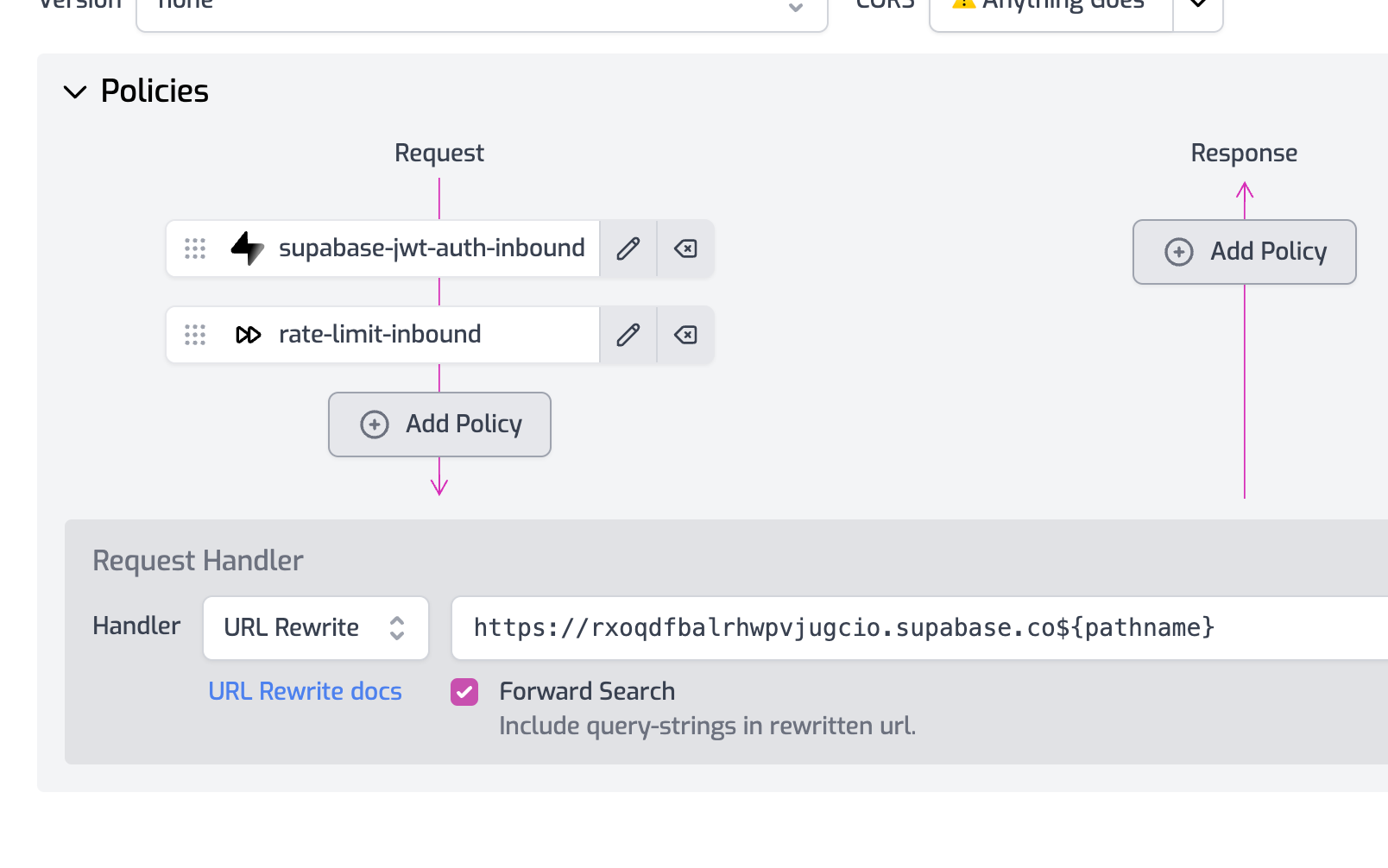Grab drag handle of rate-limit-inbound
The width and height of the screenshot is (1388, 868).
click(x=195, y=335)
